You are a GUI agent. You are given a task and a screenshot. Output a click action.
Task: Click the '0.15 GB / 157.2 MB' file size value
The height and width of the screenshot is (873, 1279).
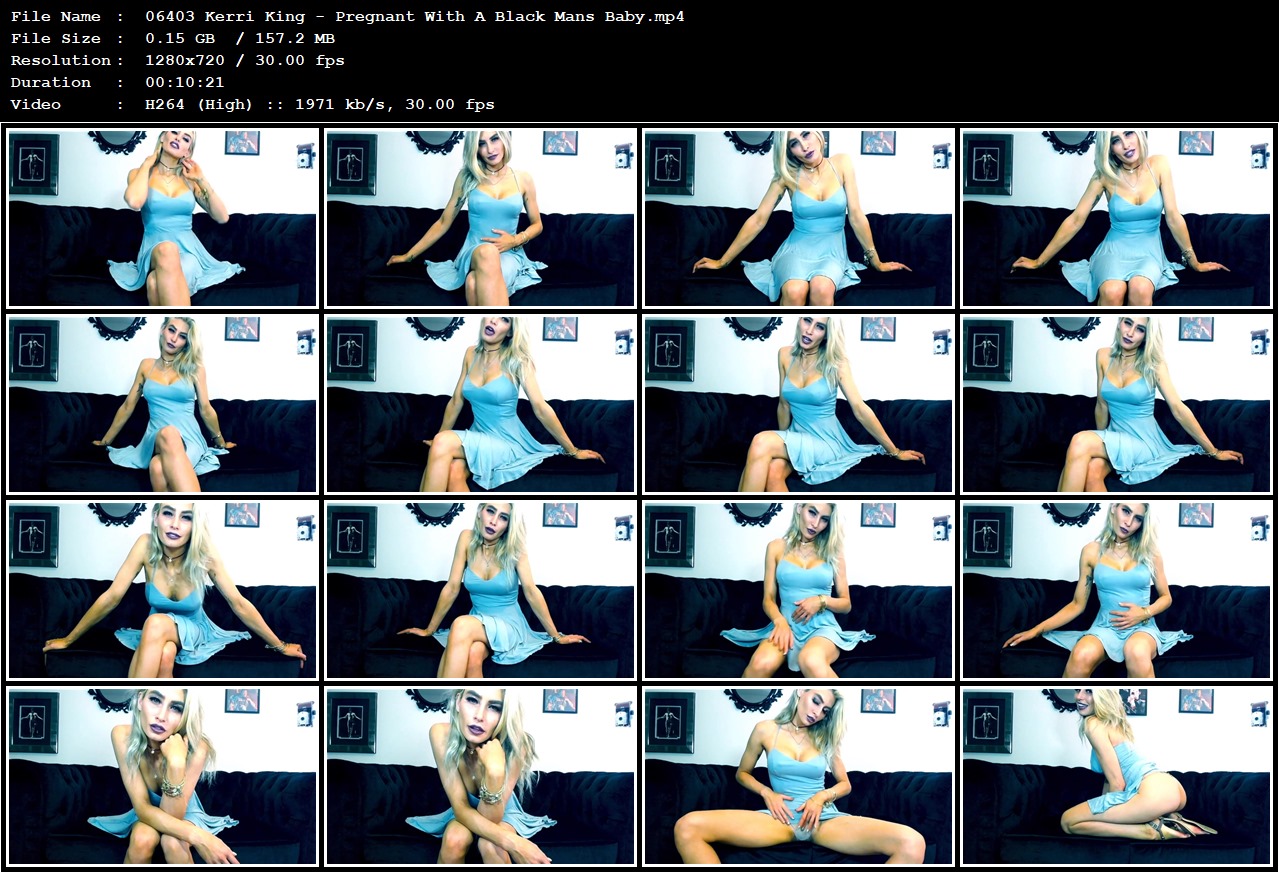click(240, 38)
